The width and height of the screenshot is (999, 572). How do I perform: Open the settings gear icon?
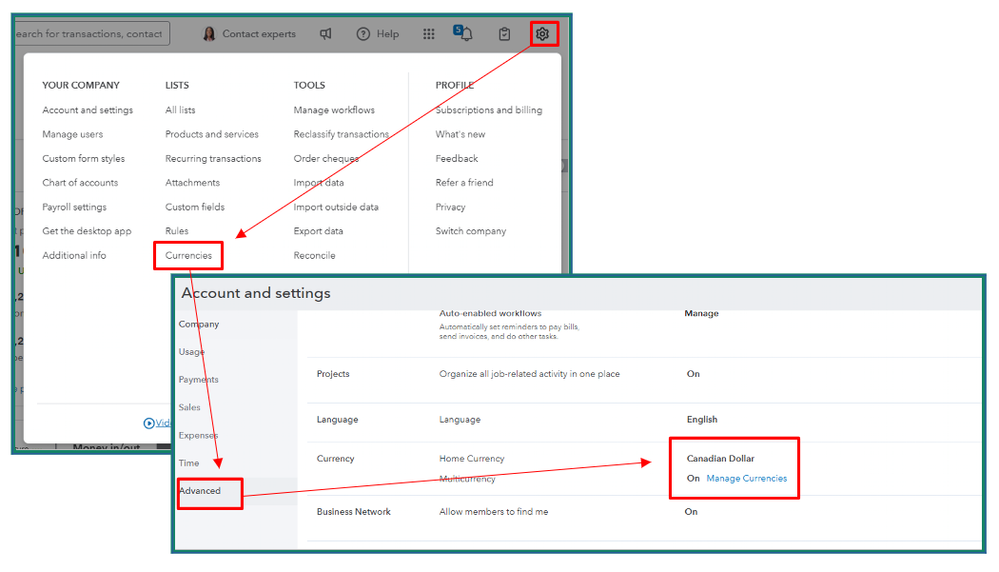click(x=542, y=34)
